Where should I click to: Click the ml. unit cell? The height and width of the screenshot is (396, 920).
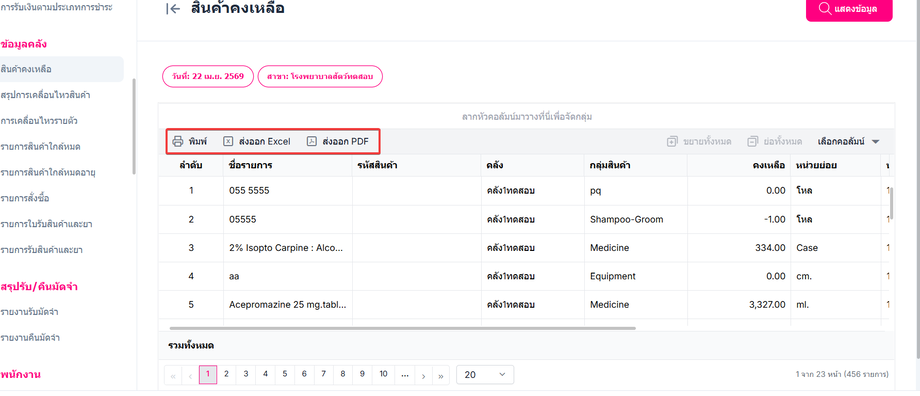pos(836,304)
